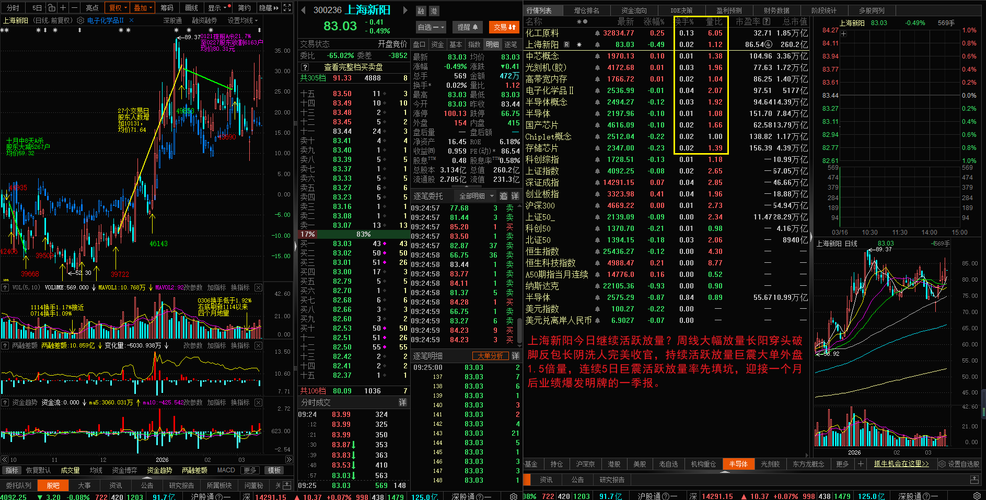Click the minus zoom-out chart icon

[75, 8]
